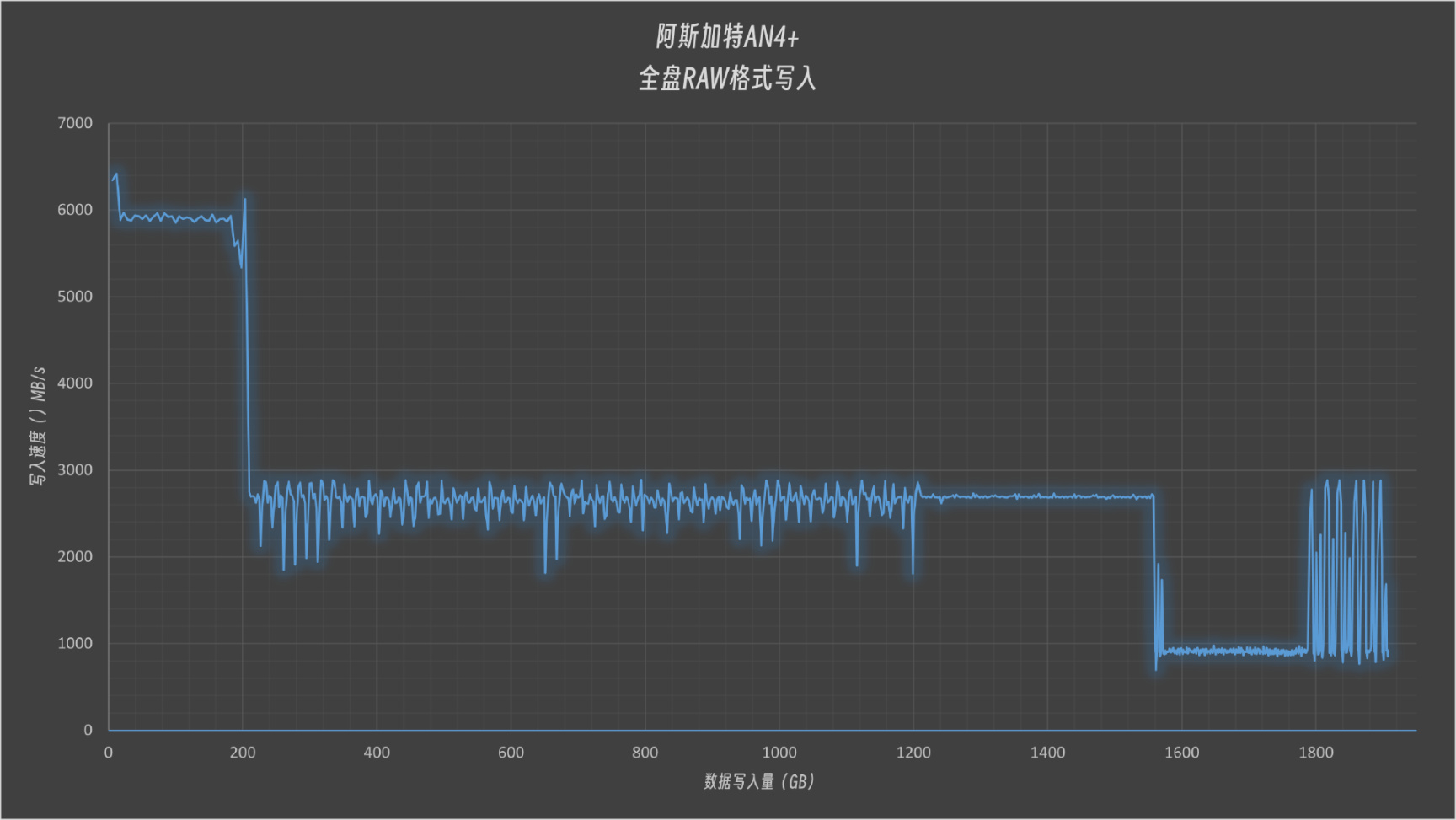Select the 1000 label on the GB axis
The image size is (1456, 820).
coord(779,753)
